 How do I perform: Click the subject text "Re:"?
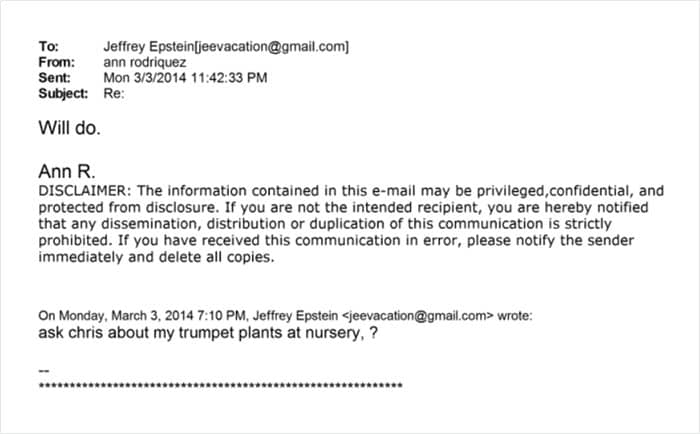click(x=115, y=94)
